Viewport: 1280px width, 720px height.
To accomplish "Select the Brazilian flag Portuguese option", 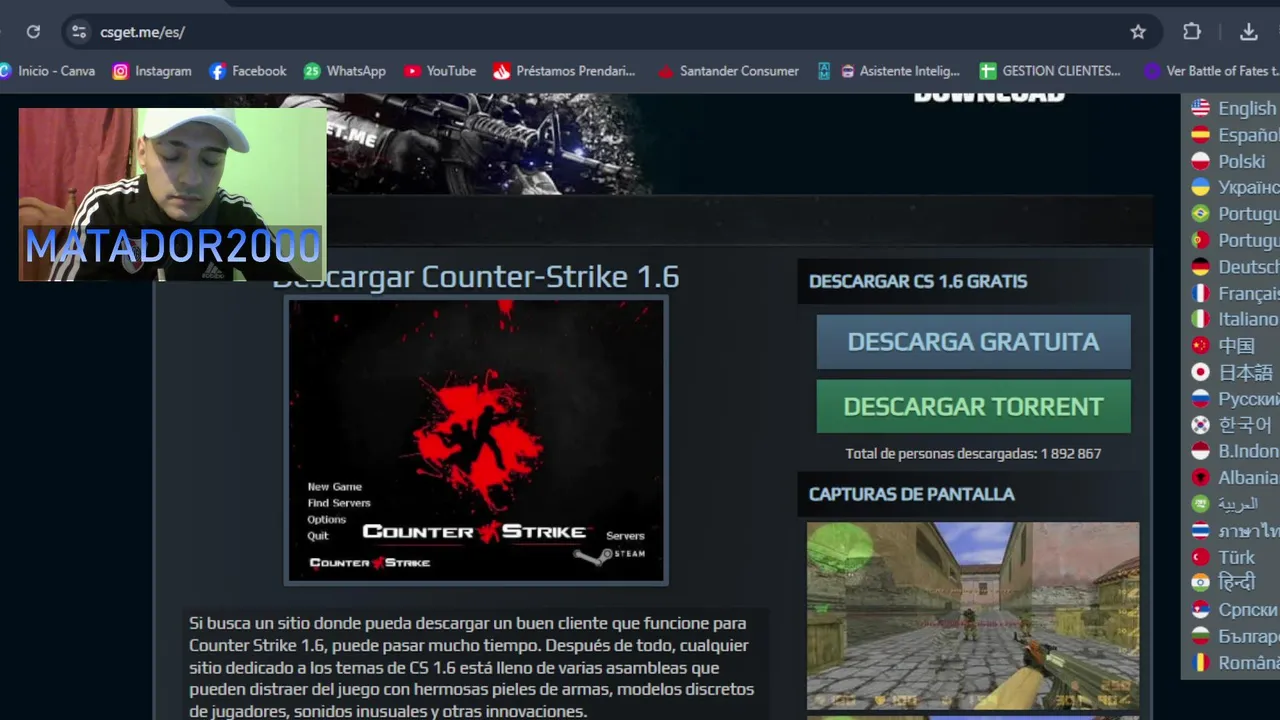I will point(1235,214).
